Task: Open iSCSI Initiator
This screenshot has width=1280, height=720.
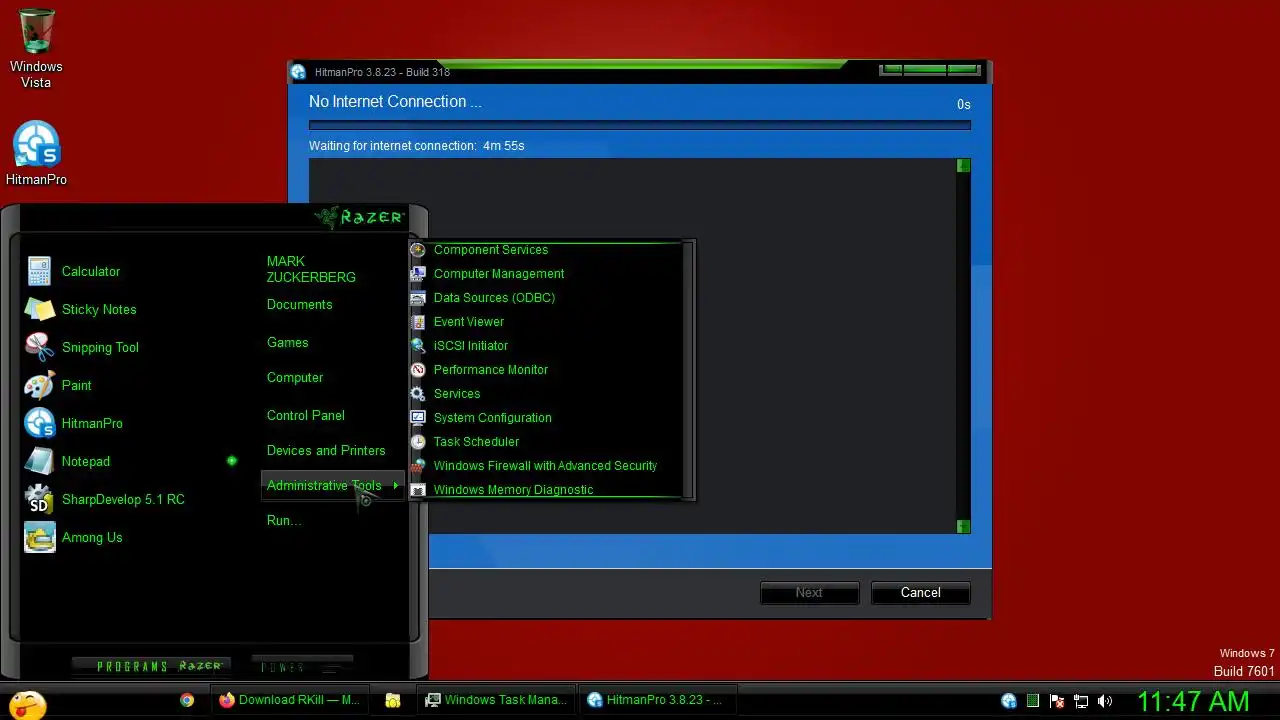Action: point(470,345)
